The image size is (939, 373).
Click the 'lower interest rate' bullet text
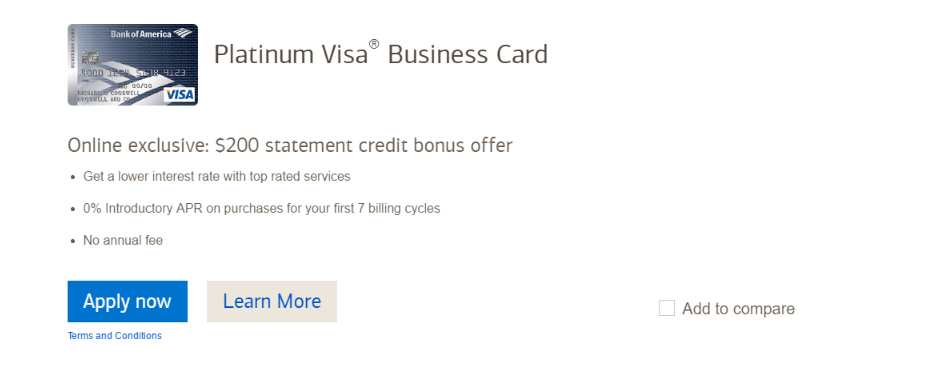point(217,177)
